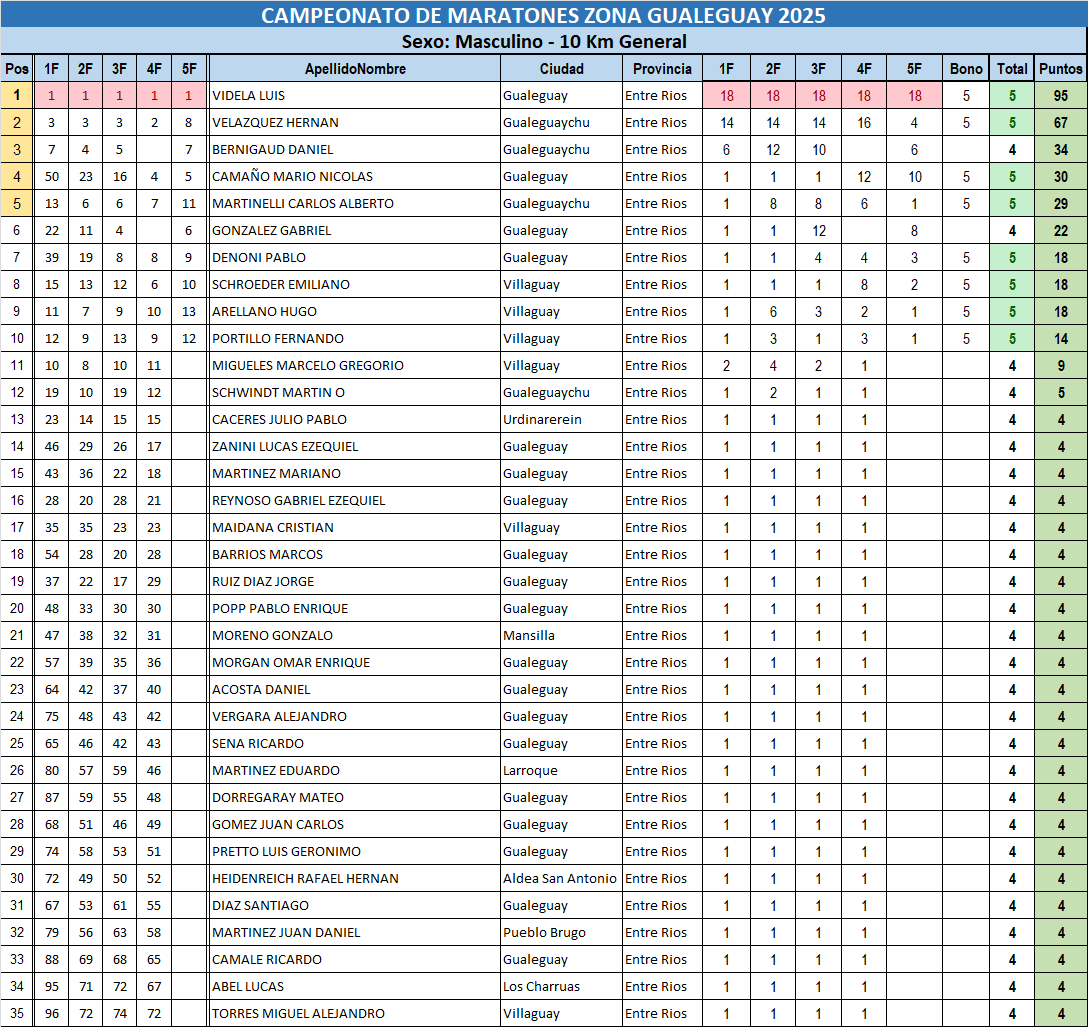Click the 95 points cell for Videla Luis
The width and height of the screenshot is (1088, 1027).
point(1060,96)
